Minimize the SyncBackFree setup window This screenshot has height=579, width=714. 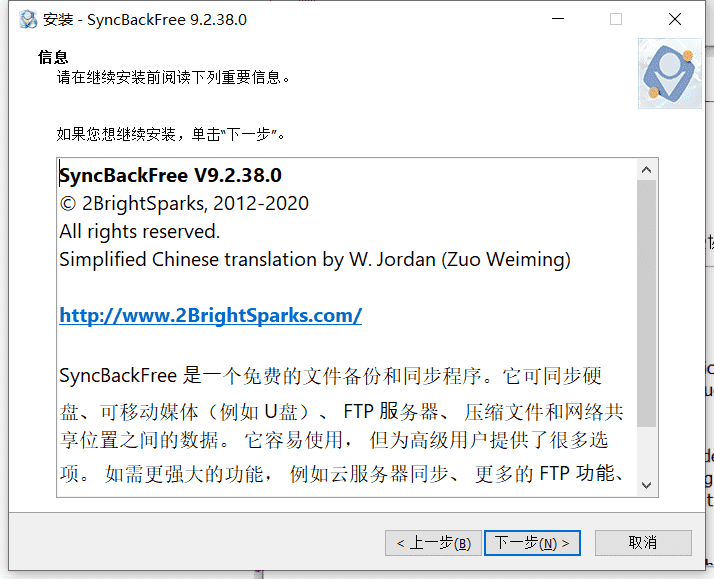(x=558, y=19)
